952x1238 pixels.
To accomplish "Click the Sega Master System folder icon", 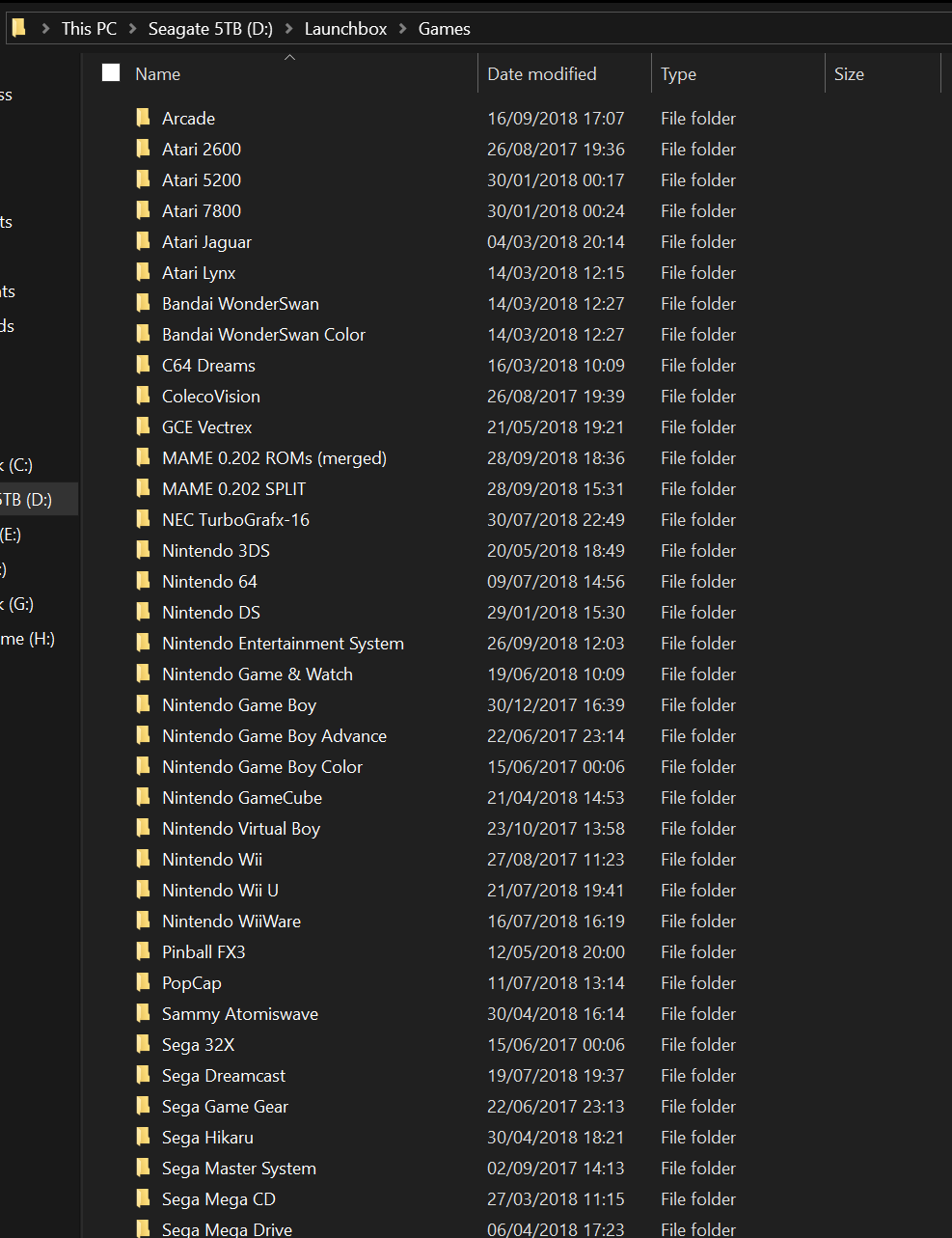I will click(x=143, y=1168).
